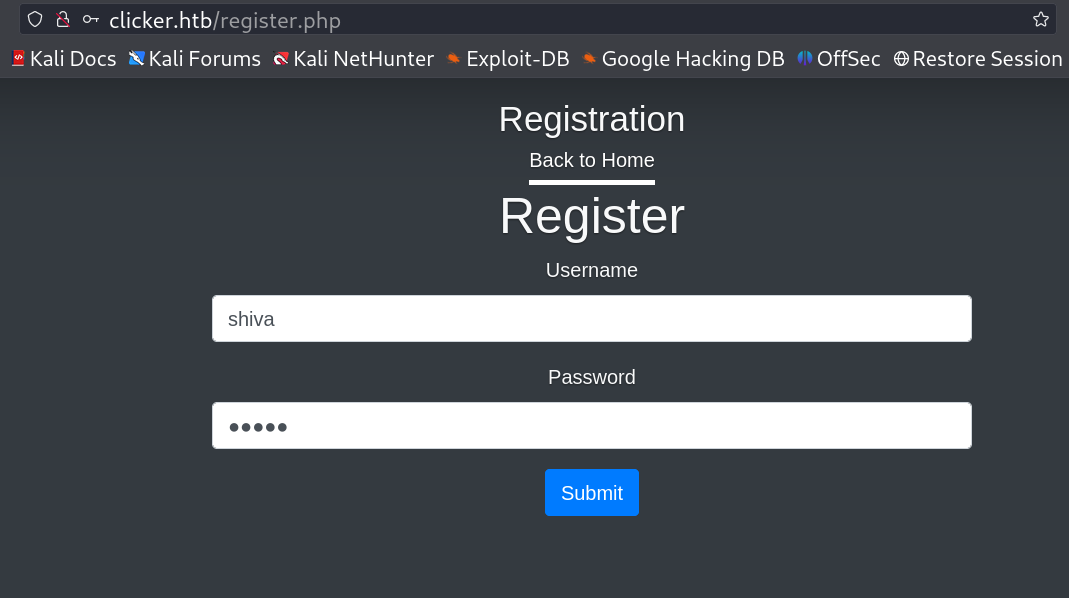Follow the Back to Home link

click(592, 160)
